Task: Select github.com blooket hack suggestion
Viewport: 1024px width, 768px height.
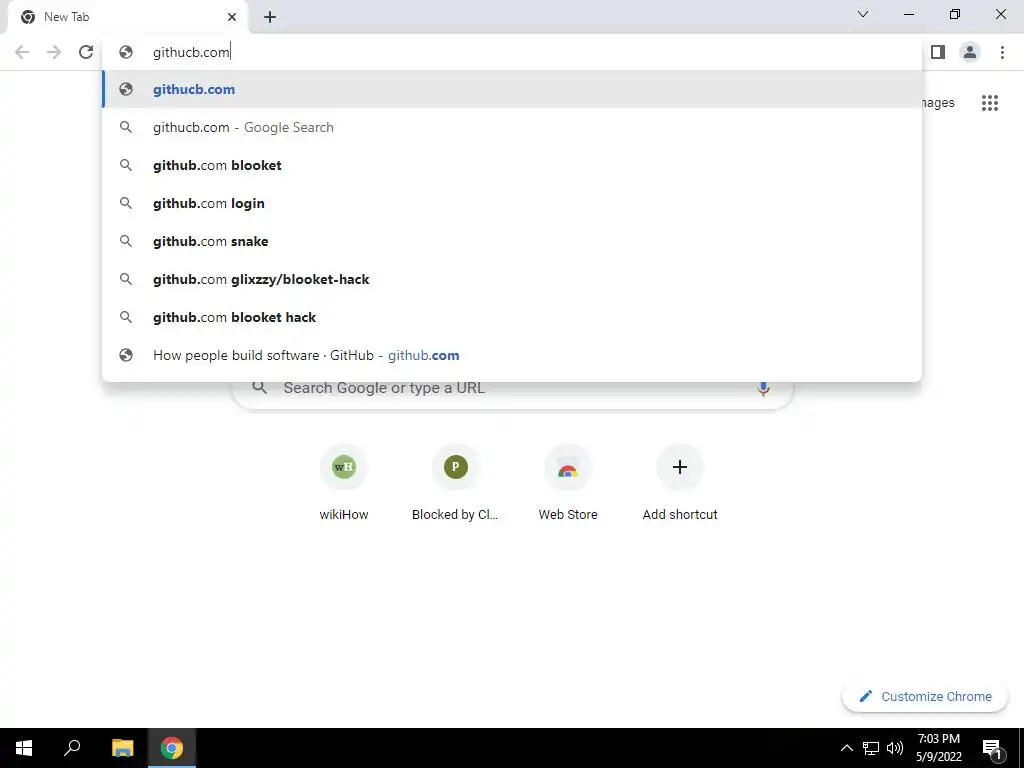Action: (512, 317)
